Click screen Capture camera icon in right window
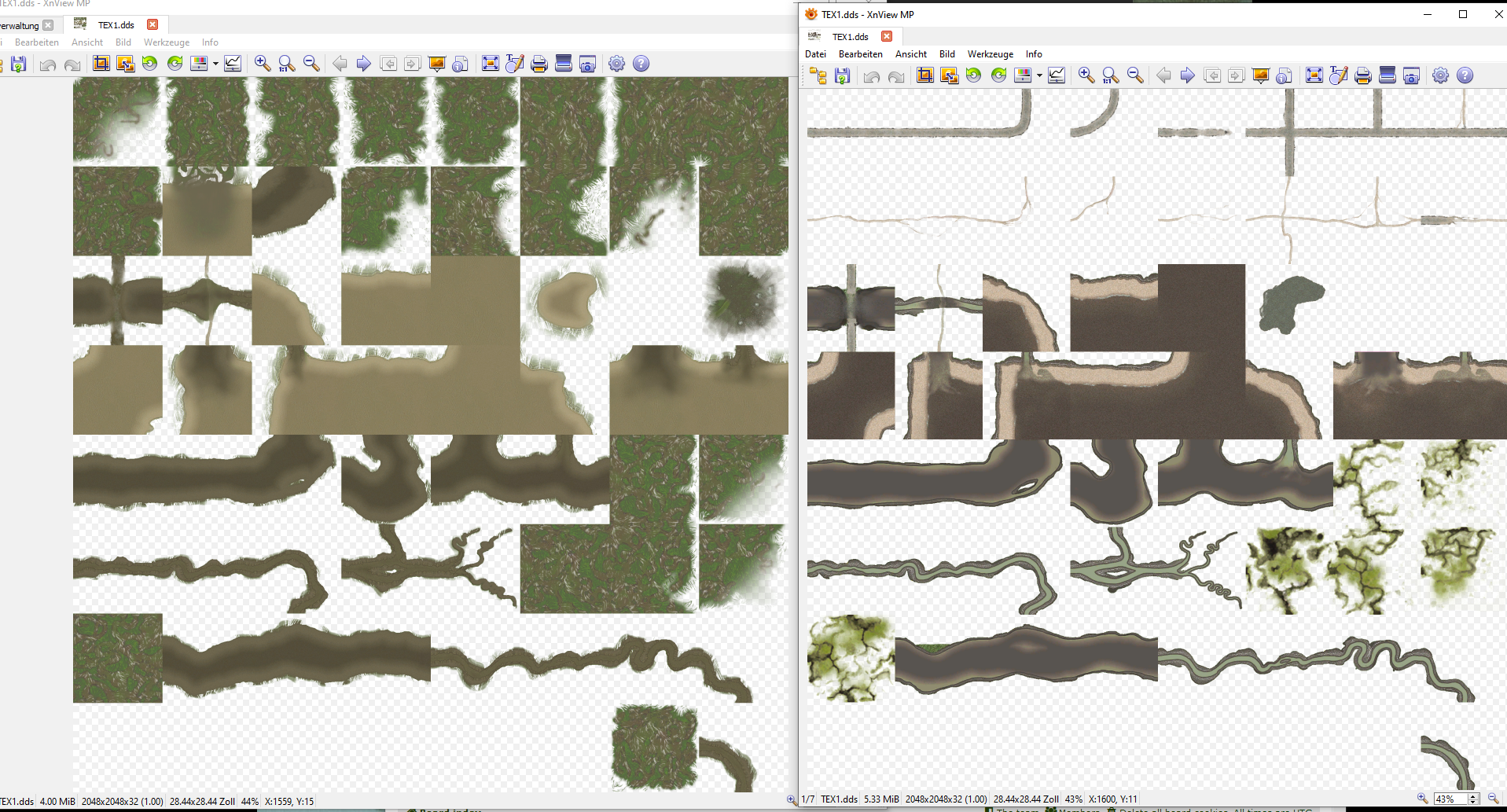Viewport: 1507px width, 812px height. click(x=1412, y=75)
